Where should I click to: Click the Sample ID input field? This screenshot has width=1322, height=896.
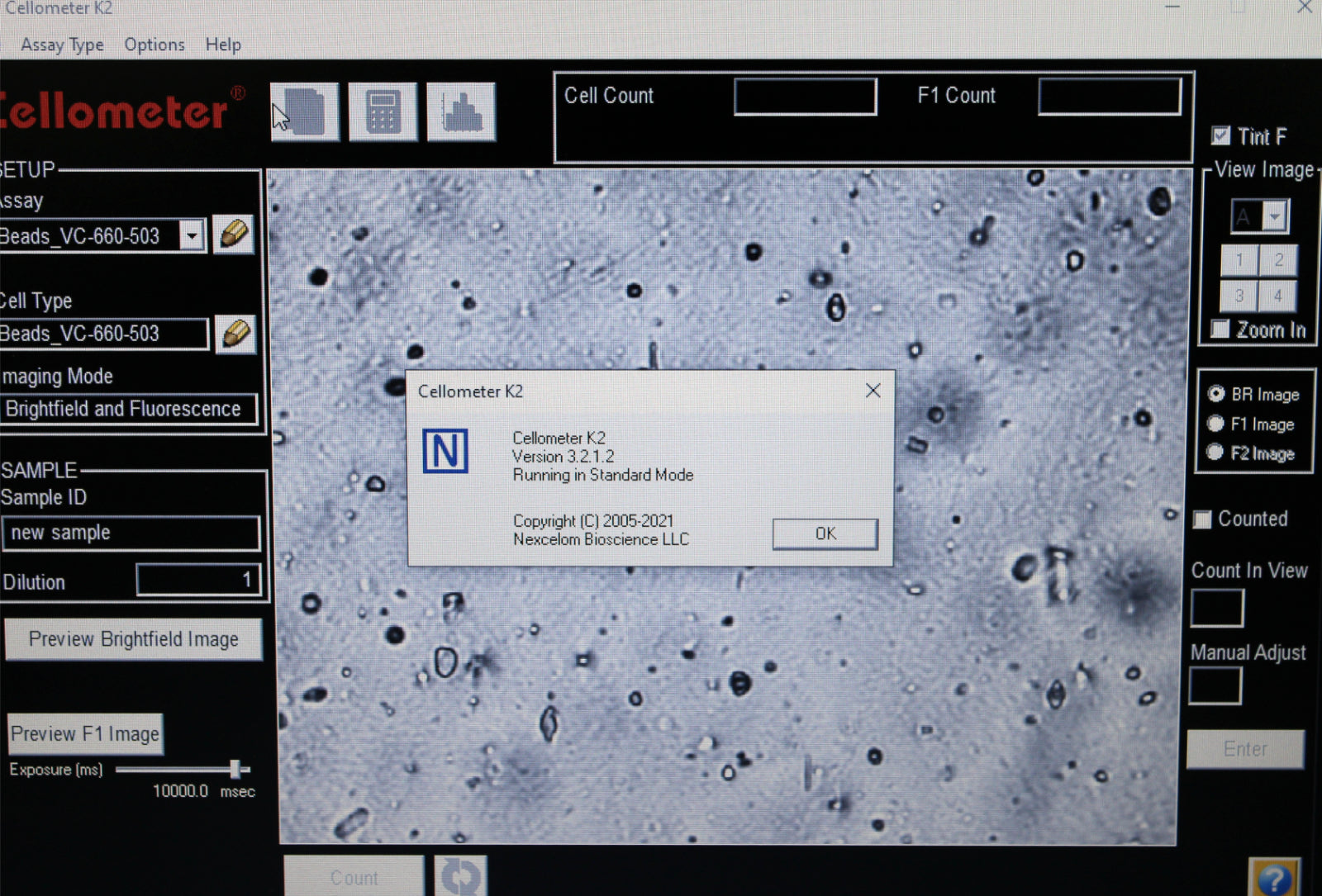[x=131, y=533]
